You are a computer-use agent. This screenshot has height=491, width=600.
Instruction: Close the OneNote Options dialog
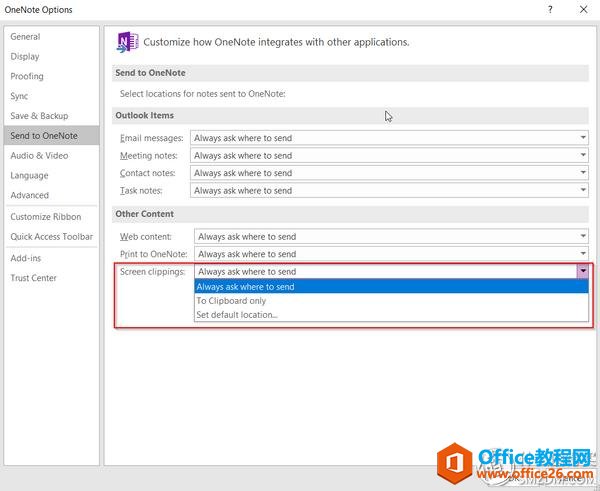pos(584,10)
